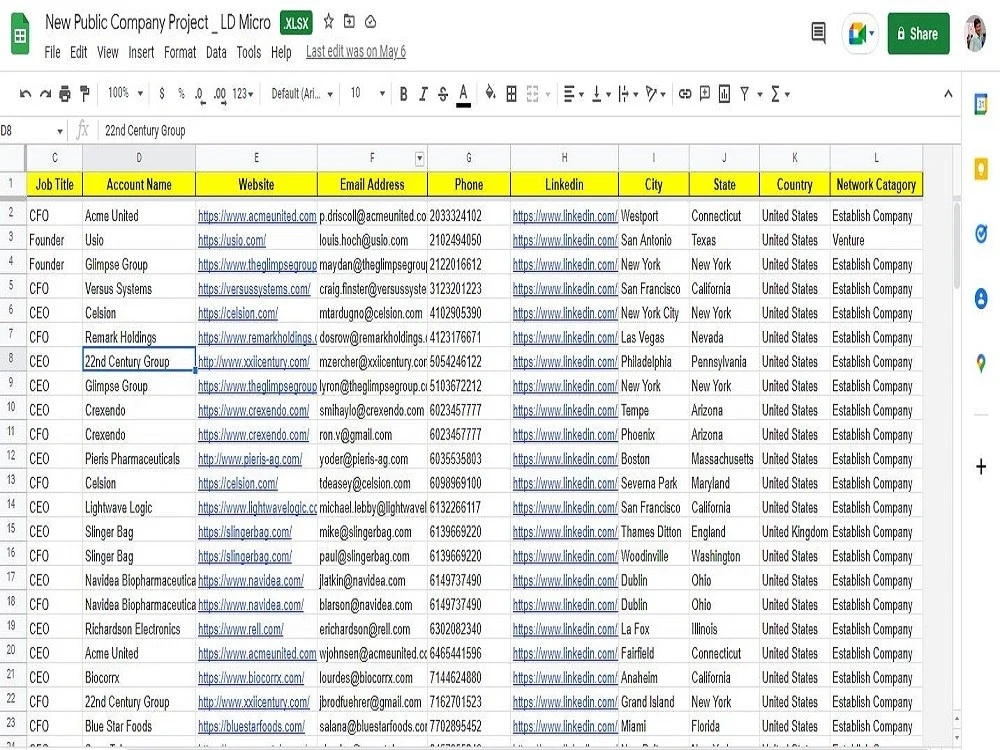Viewport: 1000px width, 750px height.
Task: Open the comment history icon
Action: pos(818,33)
